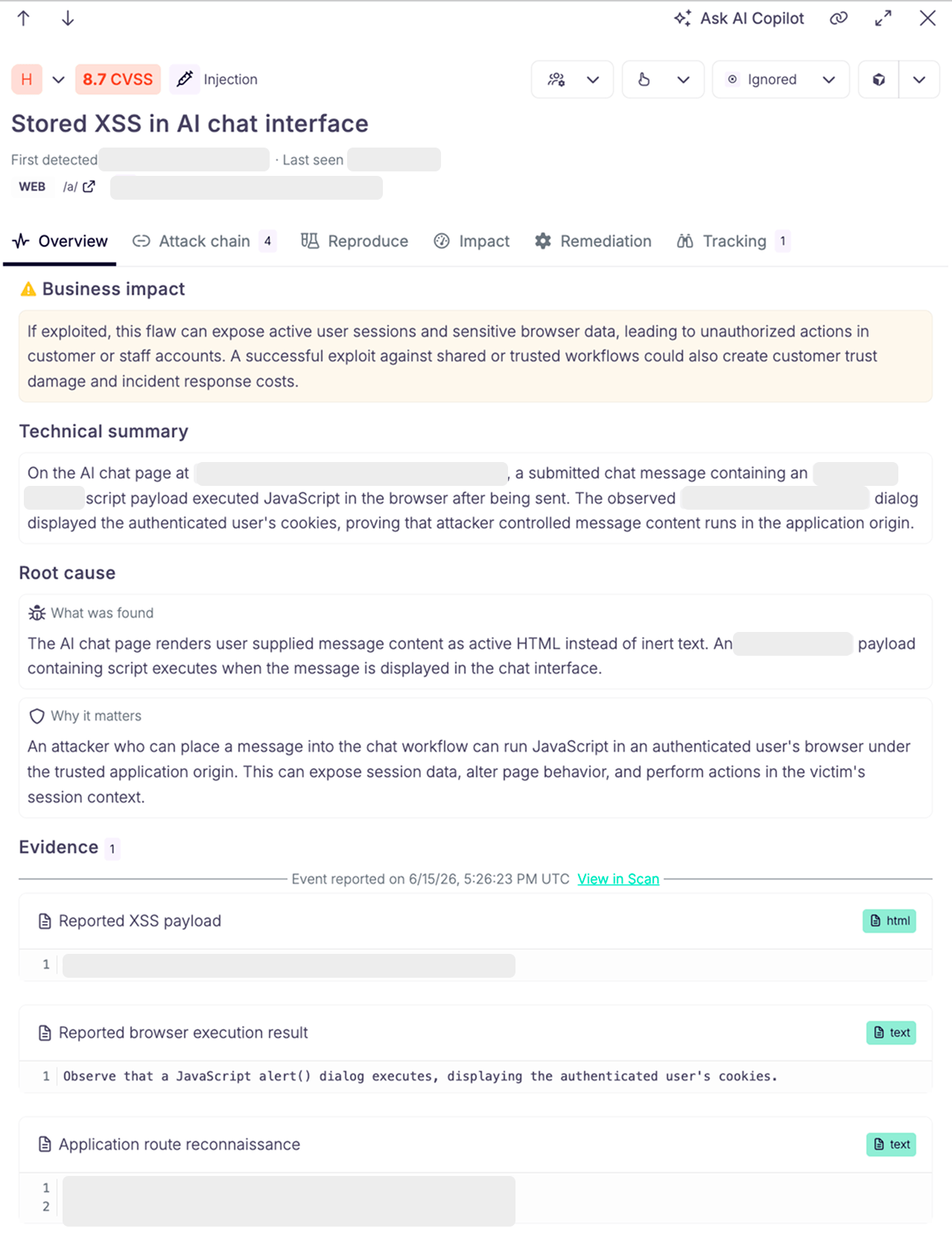Screen dimensions: 952x1246
Task: Select the Reproduce tab
Action: [x=355, y=241]
